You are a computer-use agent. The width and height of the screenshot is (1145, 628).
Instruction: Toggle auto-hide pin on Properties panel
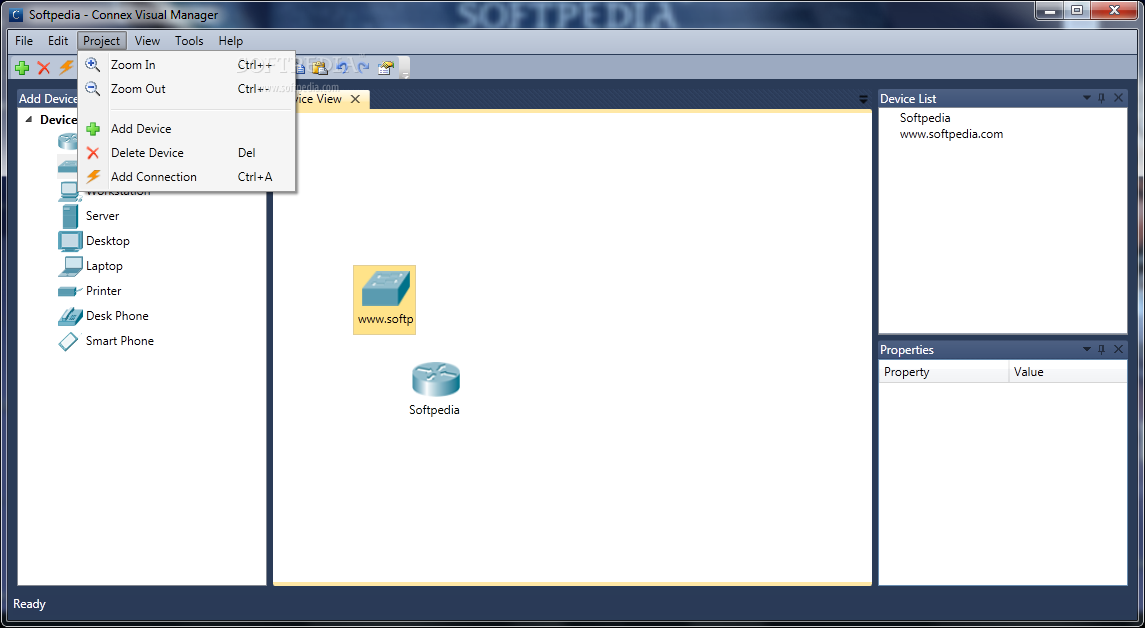1102,349
